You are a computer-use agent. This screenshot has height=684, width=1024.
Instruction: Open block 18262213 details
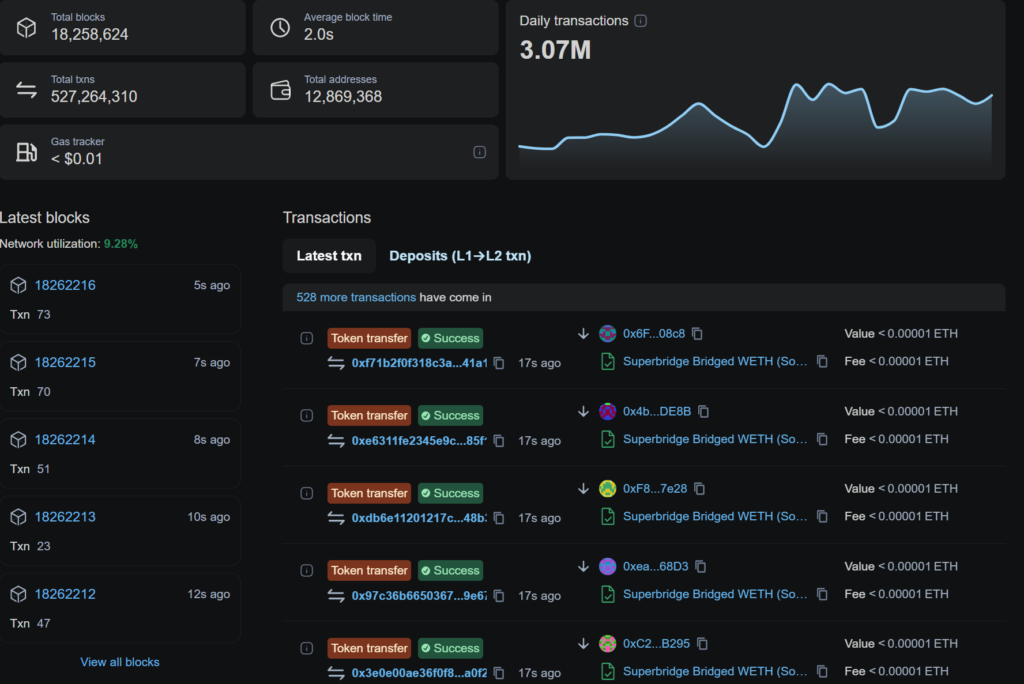(65, 517)
